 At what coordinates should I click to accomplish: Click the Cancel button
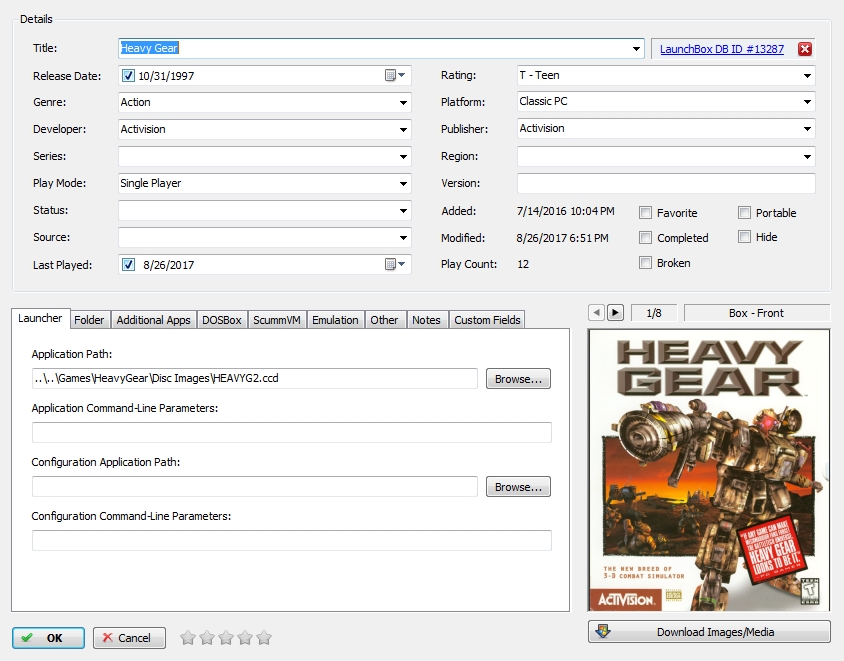coord(129,638)
